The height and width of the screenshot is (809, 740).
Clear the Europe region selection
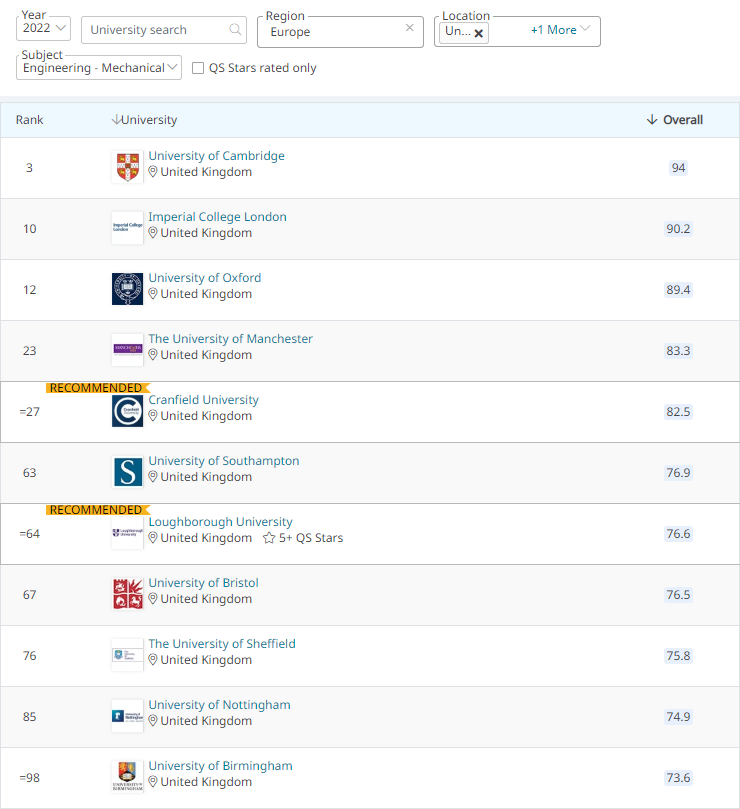(409, 28)
